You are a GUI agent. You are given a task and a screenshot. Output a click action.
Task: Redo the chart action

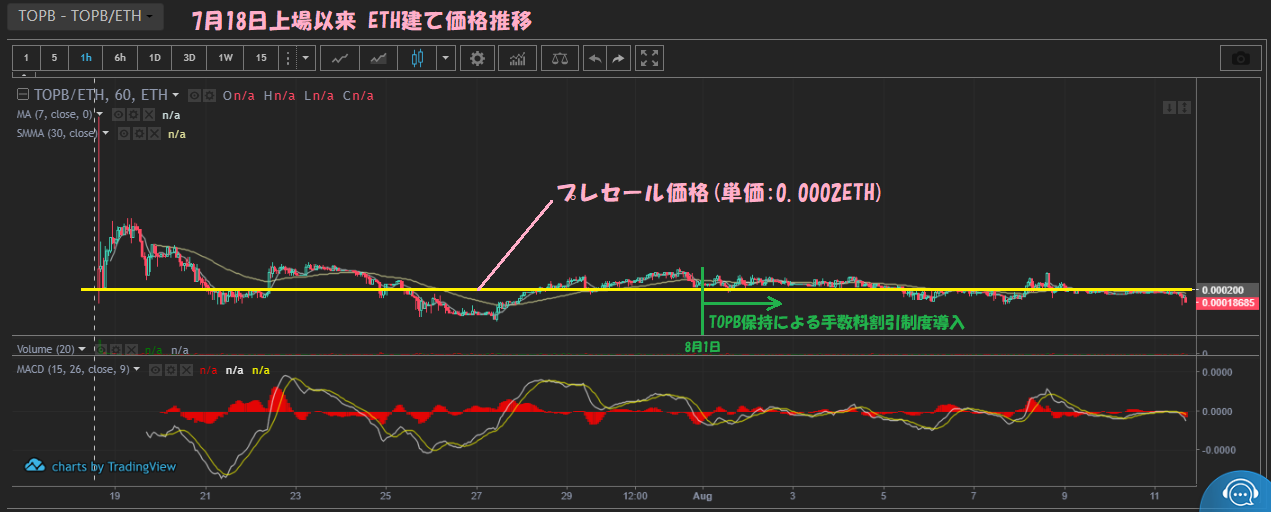click(x=619, y=58)
